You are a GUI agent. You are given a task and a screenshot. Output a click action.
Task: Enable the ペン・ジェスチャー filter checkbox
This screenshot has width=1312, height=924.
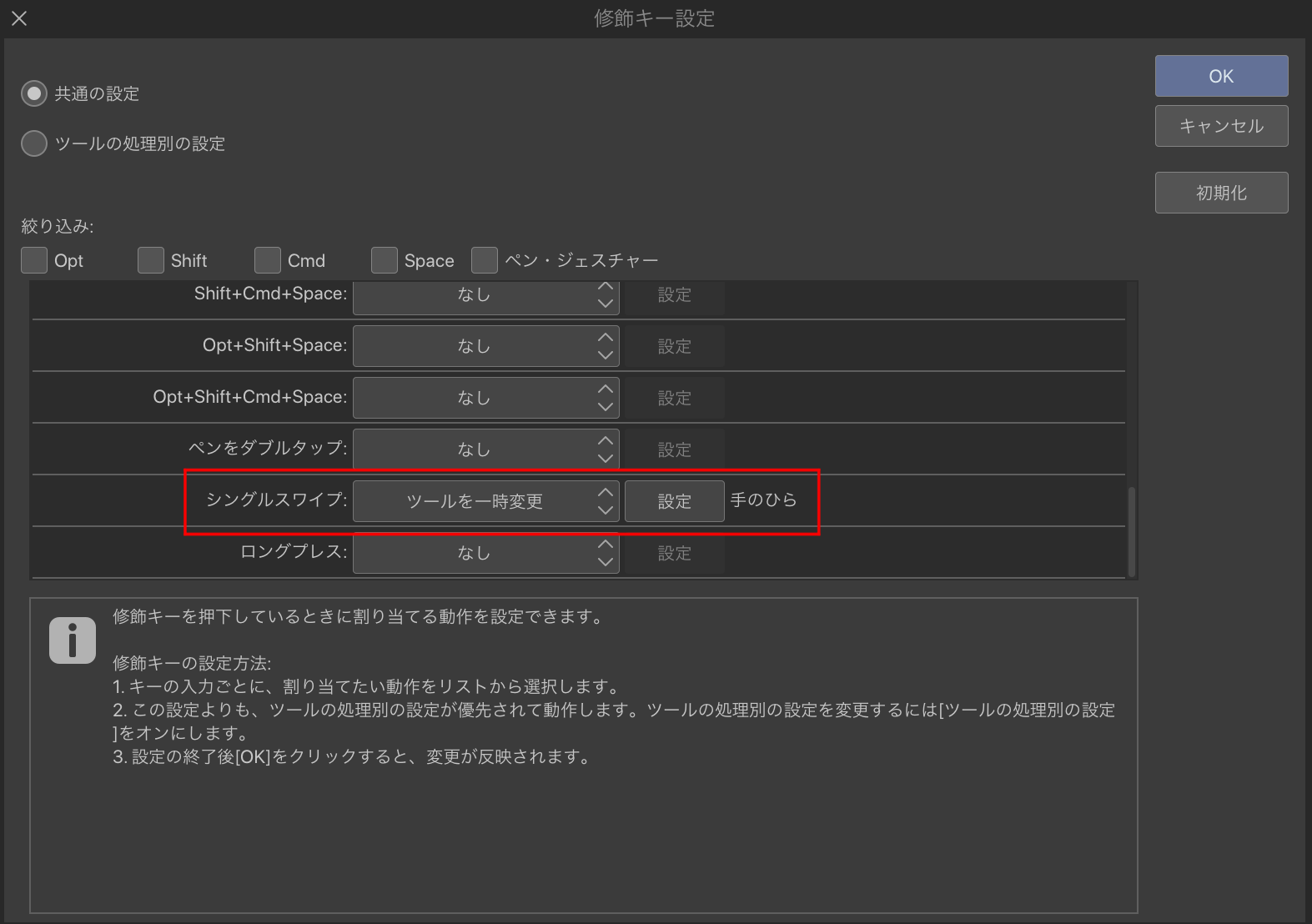tap(485, 260)
